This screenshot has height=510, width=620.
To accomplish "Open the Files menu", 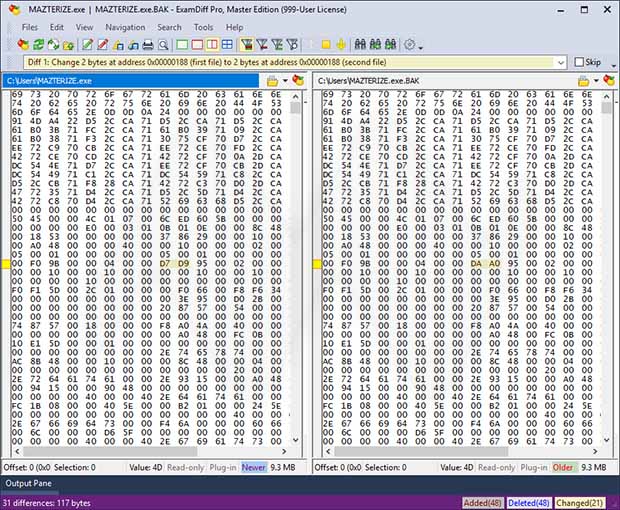I will (x=30, y=27).
